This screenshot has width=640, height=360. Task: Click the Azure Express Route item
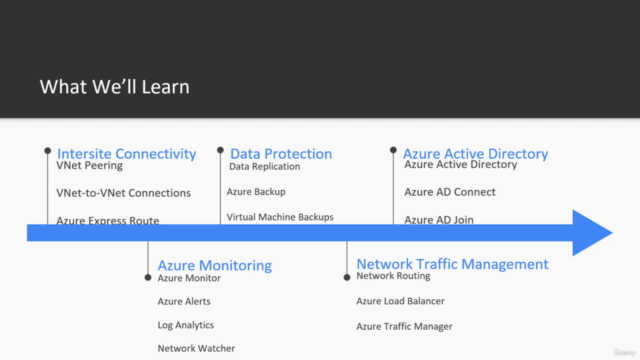108,220
